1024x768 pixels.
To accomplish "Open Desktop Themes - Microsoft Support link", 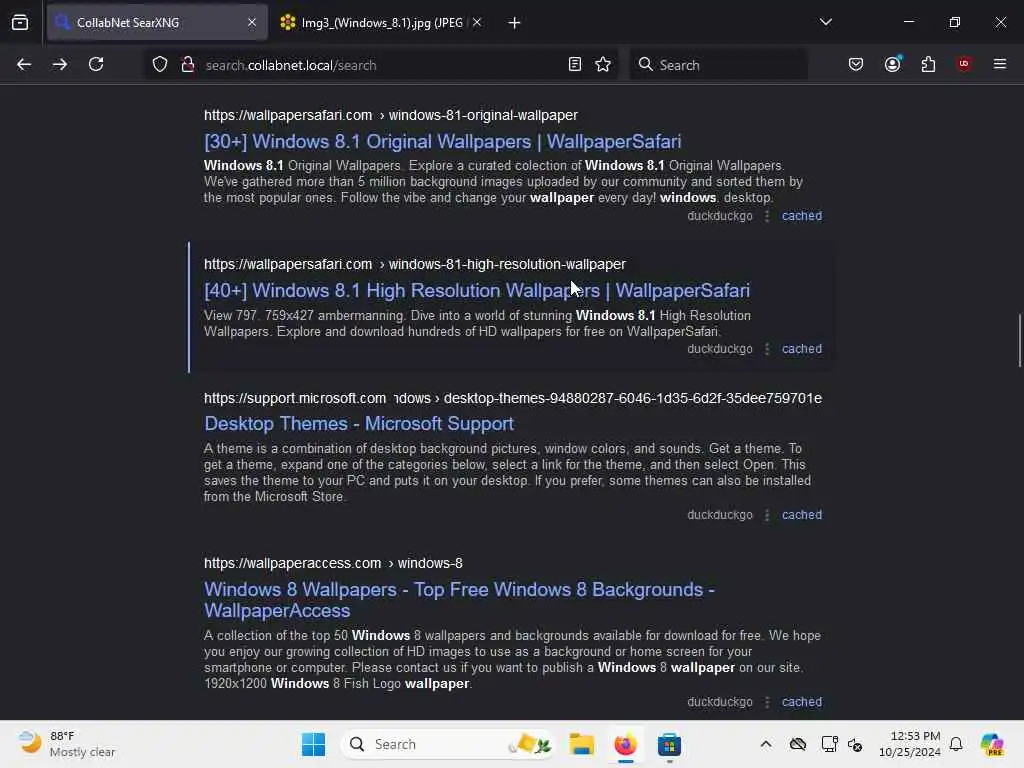I will (359, 424).
